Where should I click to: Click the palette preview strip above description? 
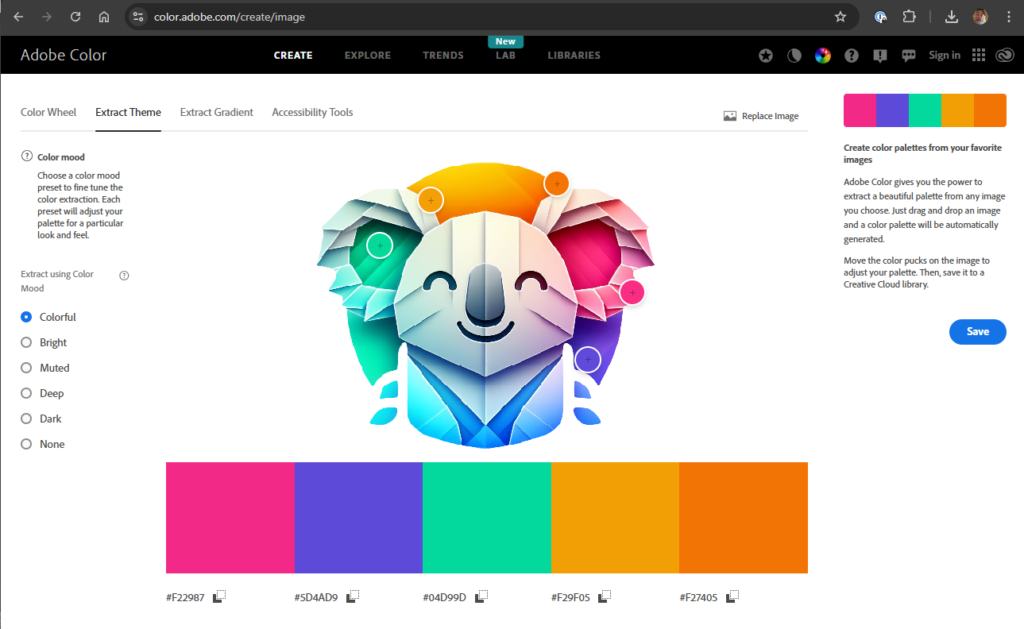[x=925, y=110]
